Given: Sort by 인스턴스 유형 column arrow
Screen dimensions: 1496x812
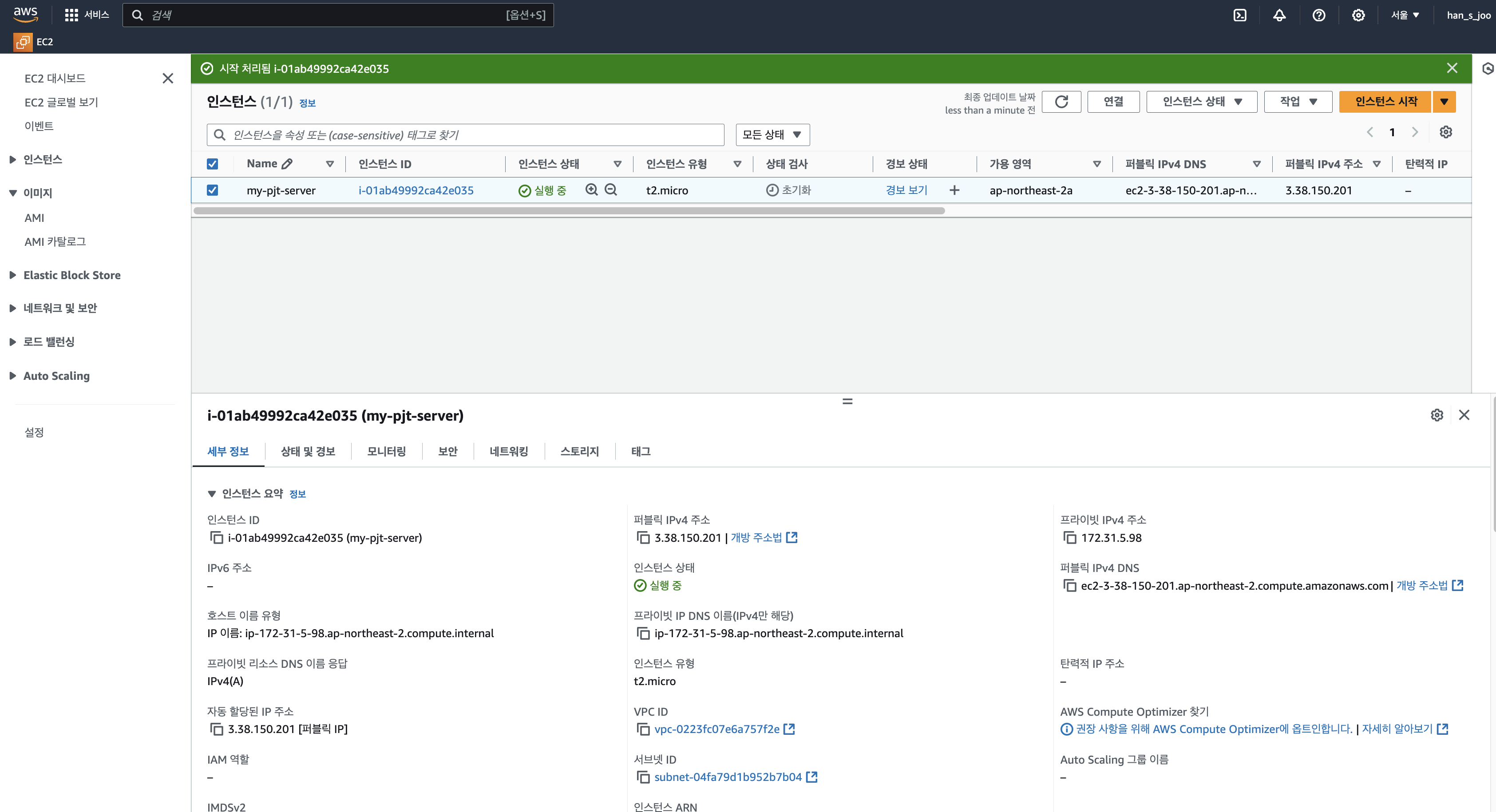Looking at the screenshot, I should (x=737, y=164).
